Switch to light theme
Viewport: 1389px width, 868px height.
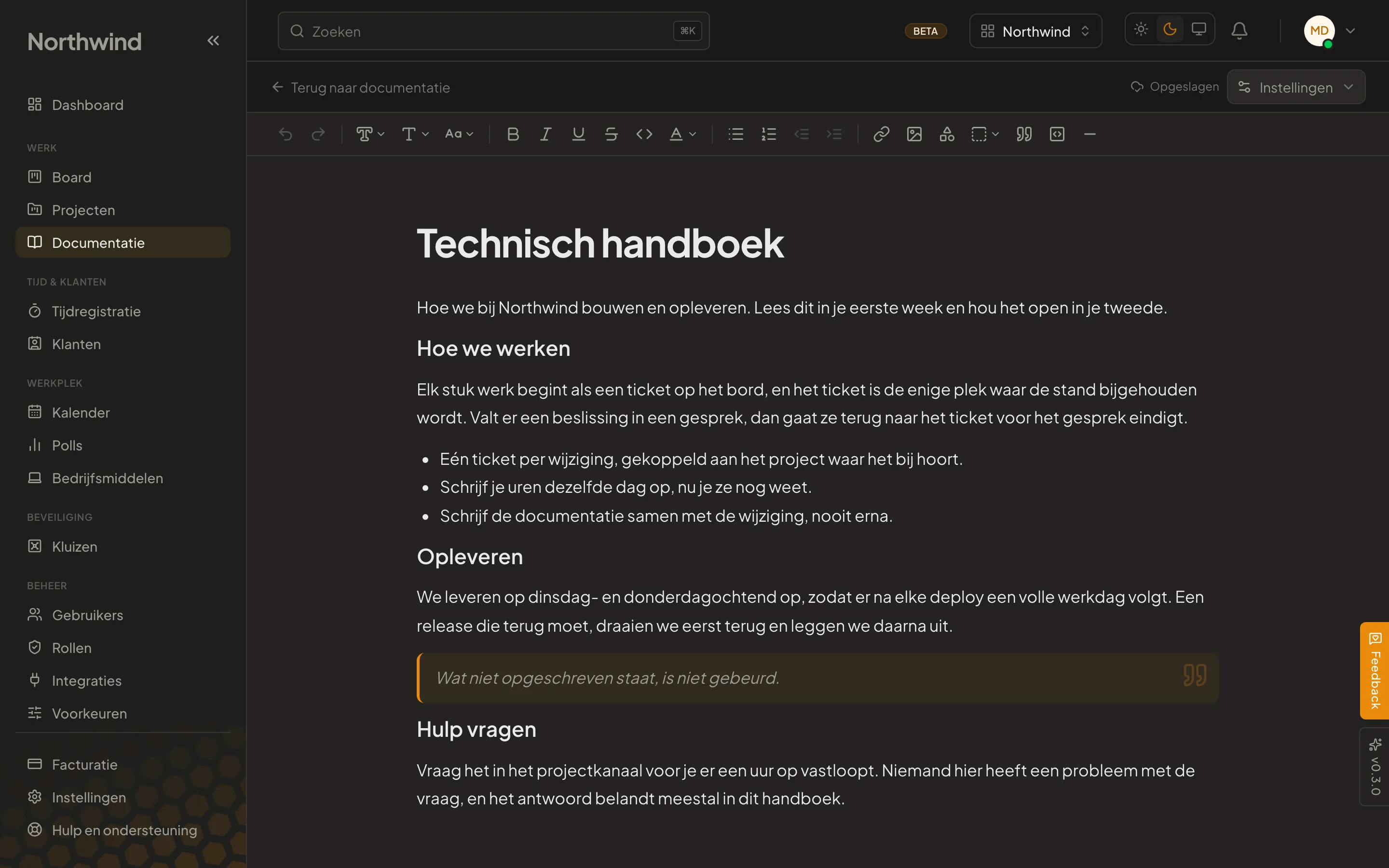click(x=1141, y=29)
